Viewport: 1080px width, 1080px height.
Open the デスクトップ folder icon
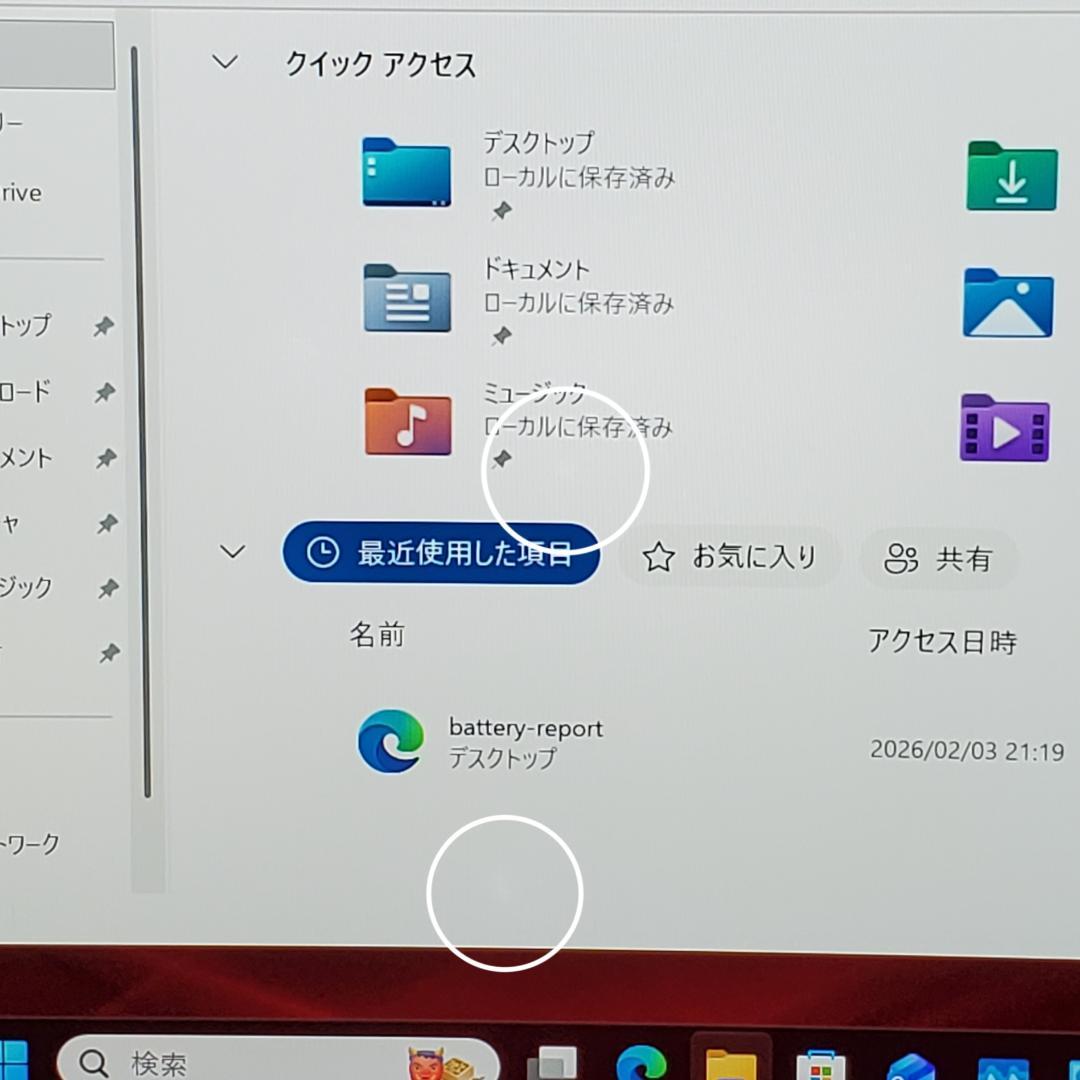tap(406, 172)
